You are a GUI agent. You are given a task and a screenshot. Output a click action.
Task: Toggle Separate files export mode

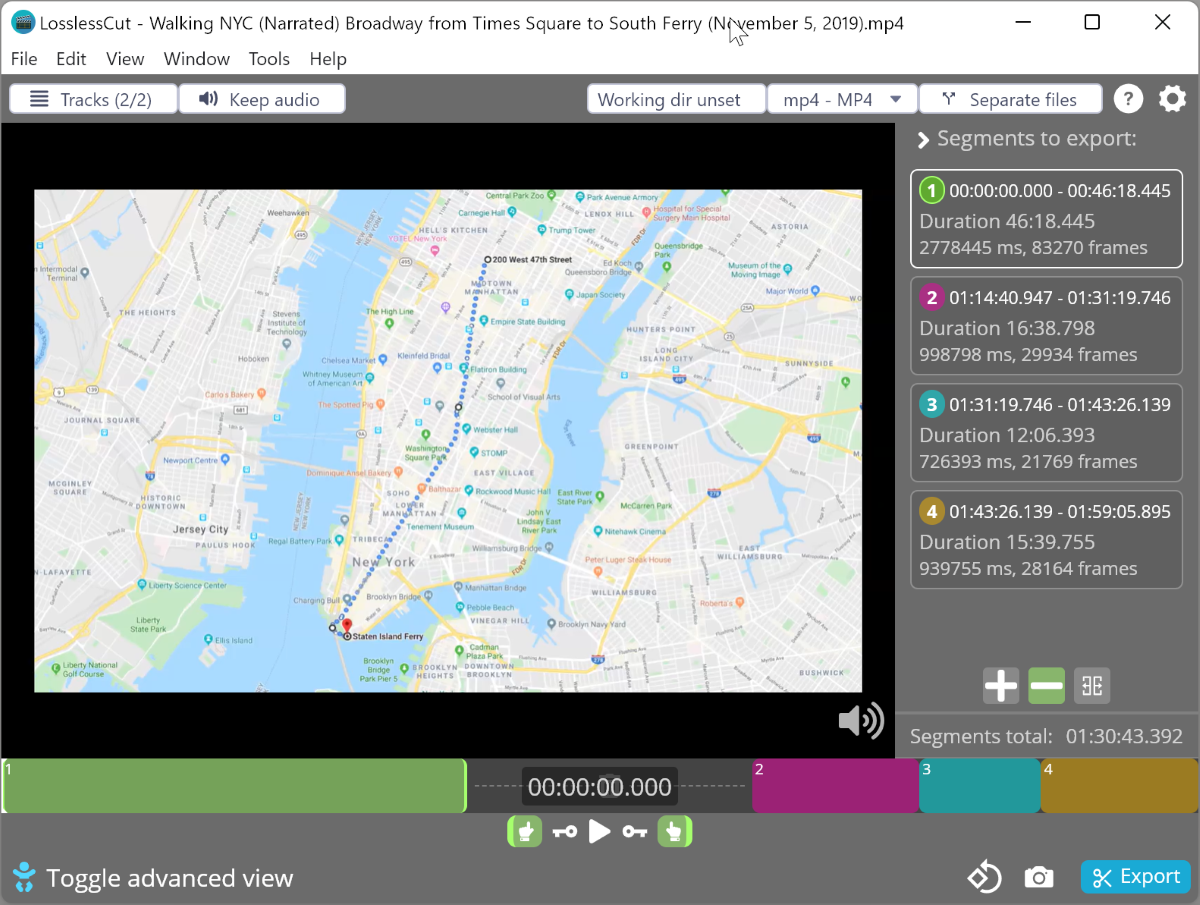point(1011,99)
